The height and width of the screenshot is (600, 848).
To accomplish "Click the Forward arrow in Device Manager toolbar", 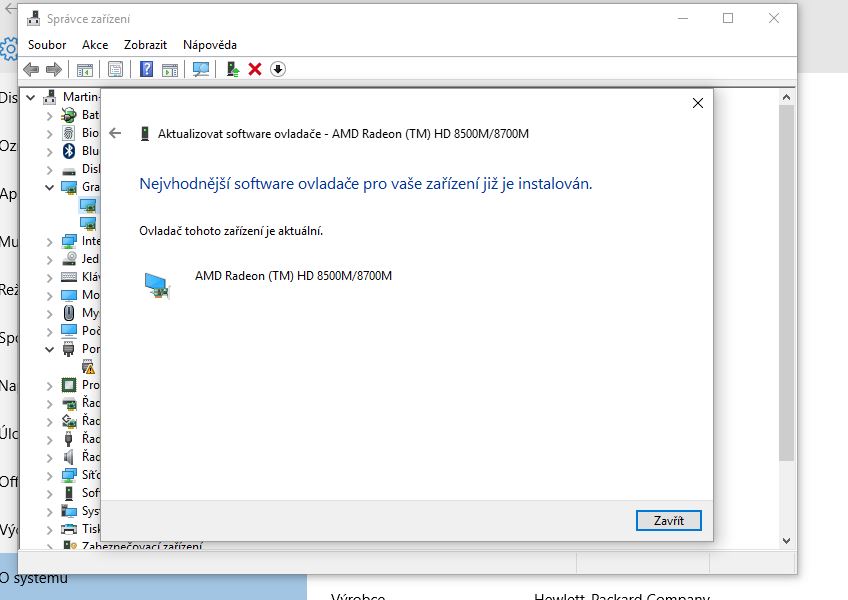I will tap(54, 69).
